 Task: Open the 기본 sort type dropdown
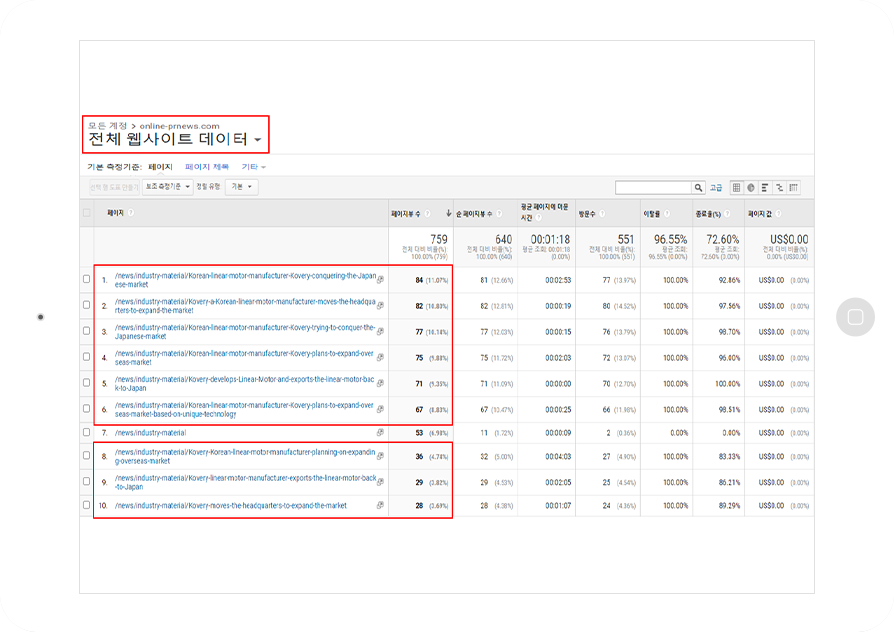pyautogui.click(x=242, y=187)
